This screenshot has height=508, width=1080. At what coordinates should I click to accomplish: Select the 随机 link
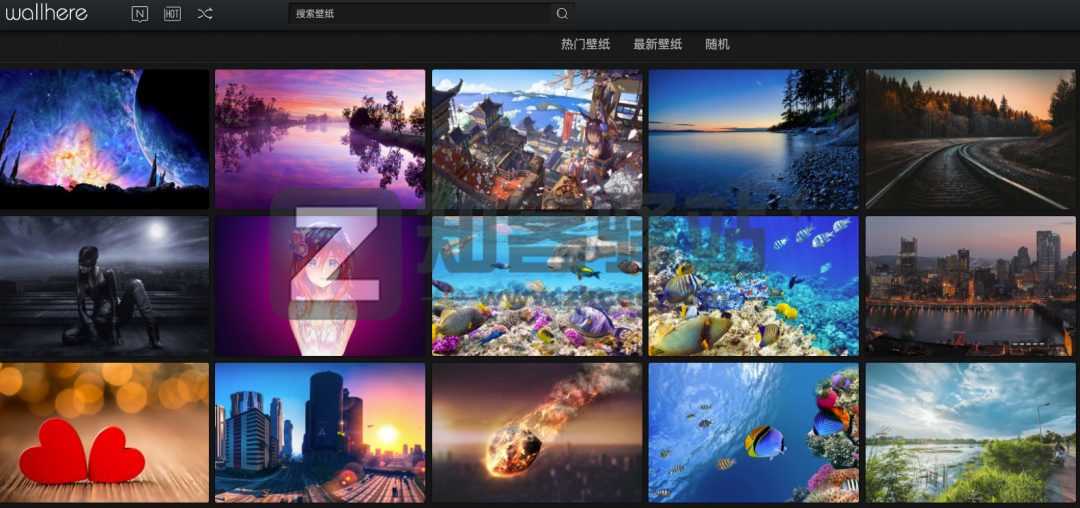coord(717,45)
